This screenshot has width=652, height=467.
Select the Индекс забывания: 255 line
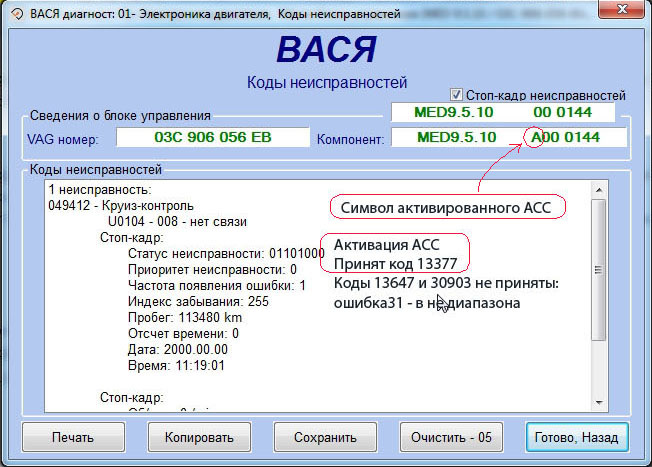click(198, 301)
